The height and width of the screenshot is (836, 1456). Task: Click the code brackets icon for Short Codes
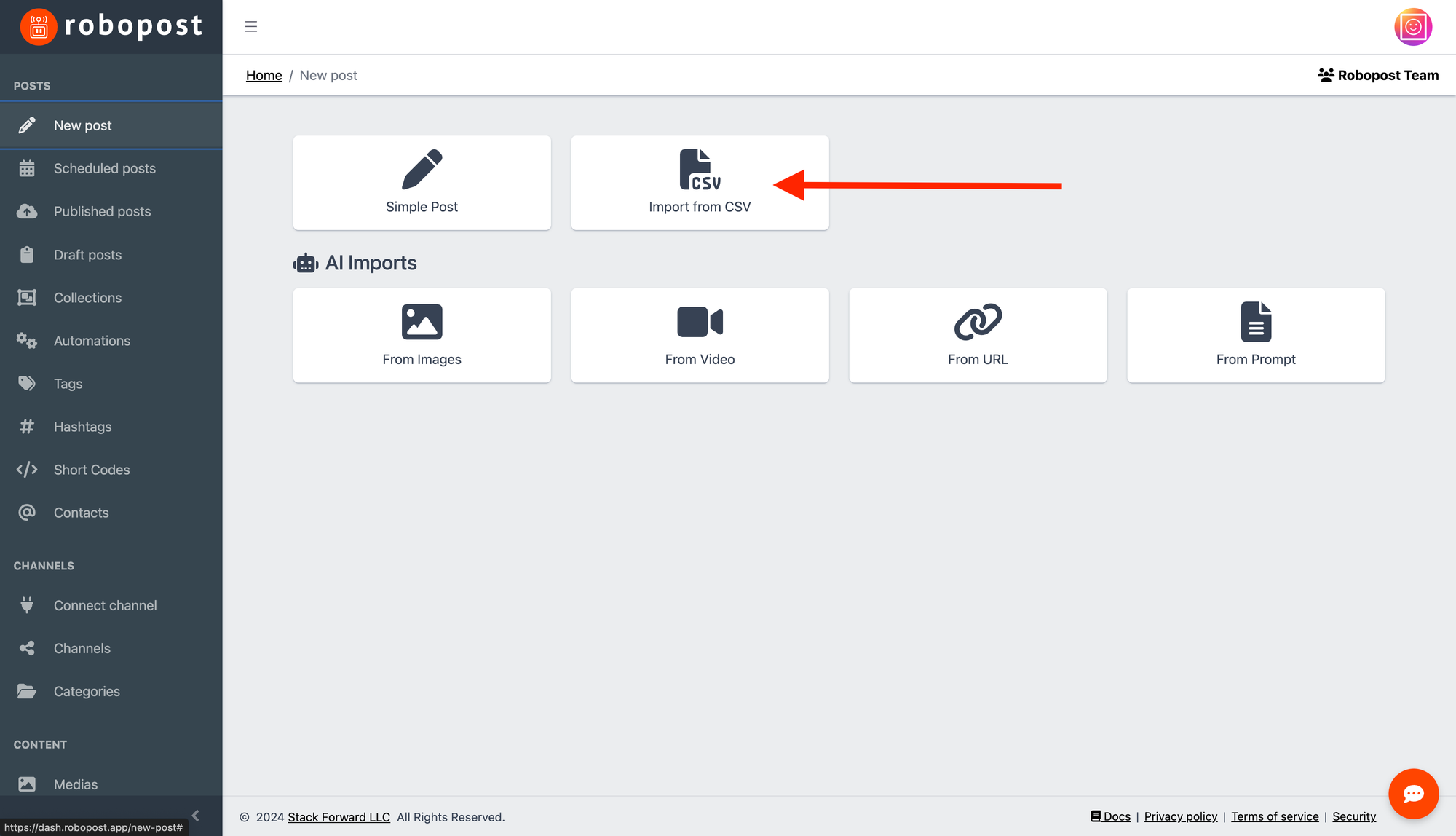coord(27,469)
